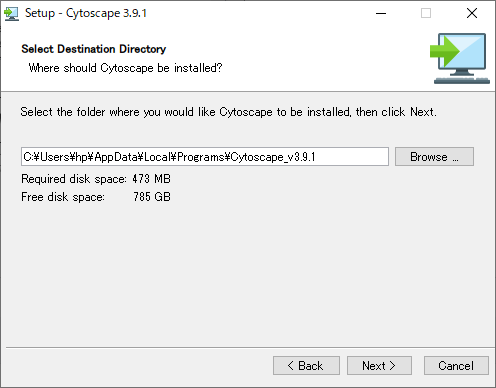Cancel the Cytoscape installation
The image size is (496, 388).
(x=456, y=366)
